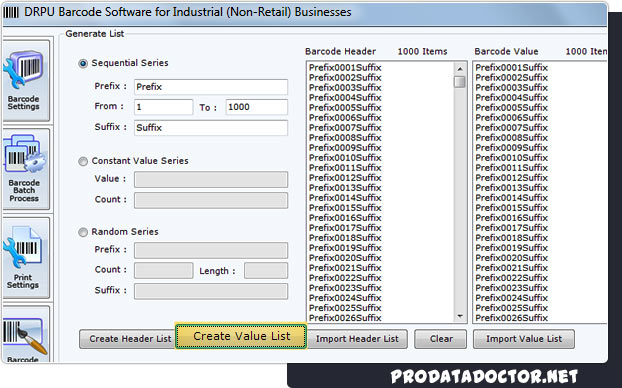The height and width of the screenshot is (388, 622).
Task: Click the From value field
Action: pyautogui.click(x=163, y=107)
